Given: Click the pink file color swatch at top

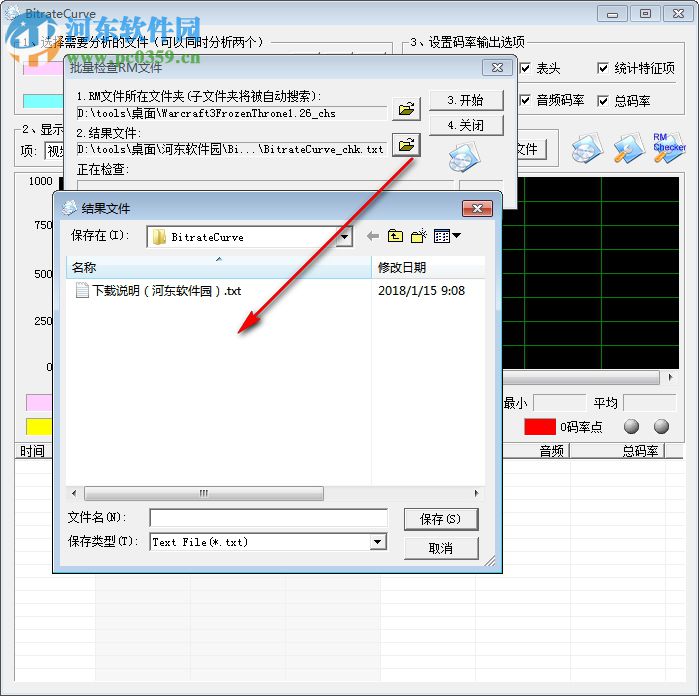Looking at the screenshot, I should [43, 68].
